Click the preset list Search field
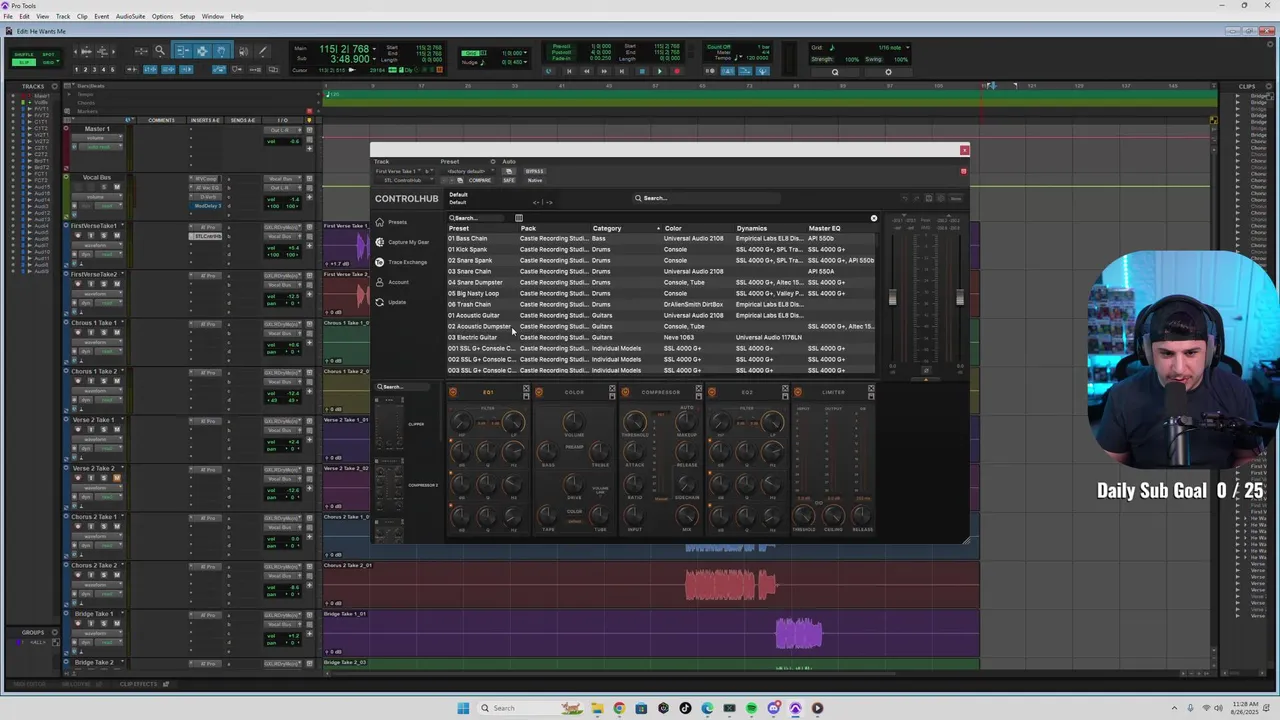Viewport: 1280px width, 720px height. click(x=476, y=218)
